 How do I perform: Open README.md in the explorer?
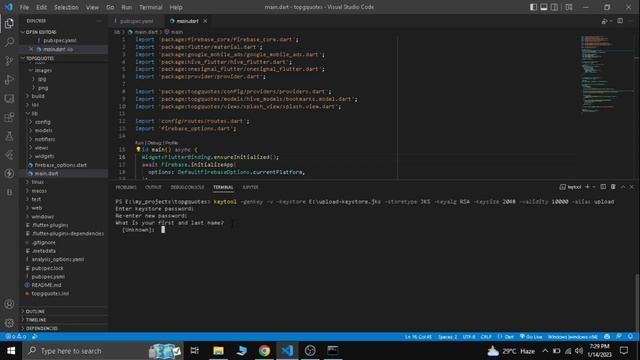(46, 285)
